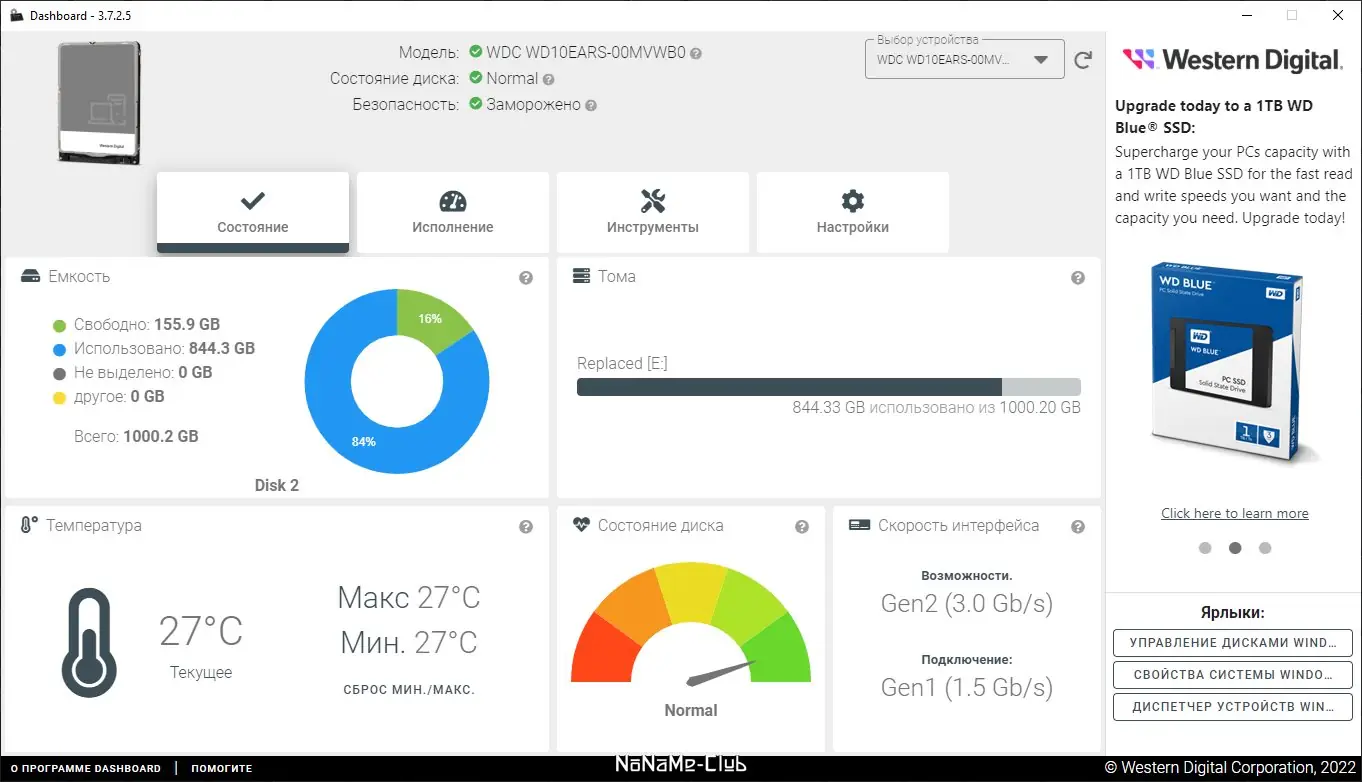Click the Western Digital Corporation, 2022 copyright text
The height and width of the screenshot is (782, 1362).
tap(1230, 767)
